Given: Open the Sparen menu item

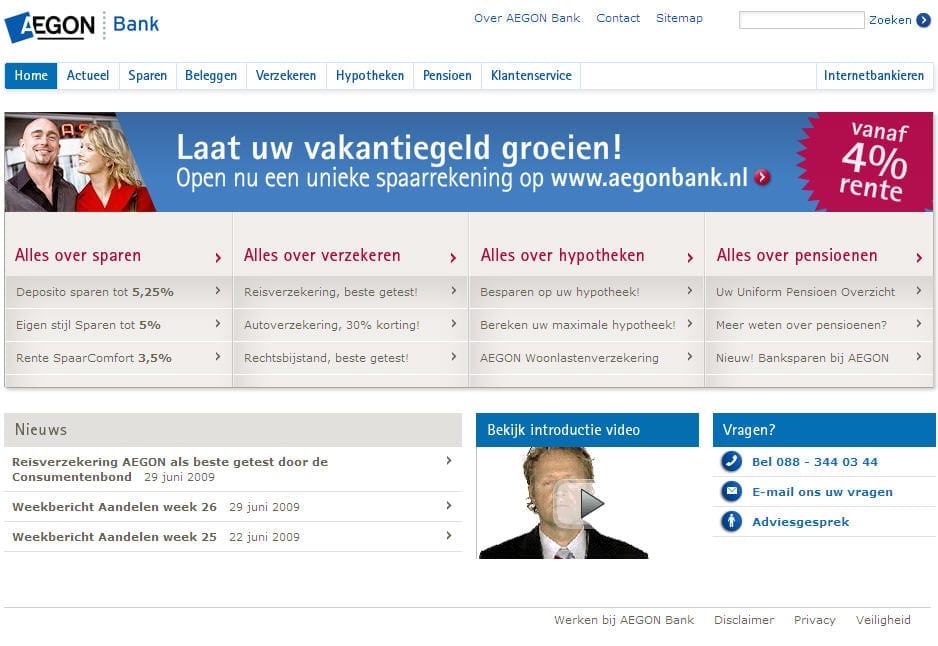Looking at the screenshot, I should 147,75.
